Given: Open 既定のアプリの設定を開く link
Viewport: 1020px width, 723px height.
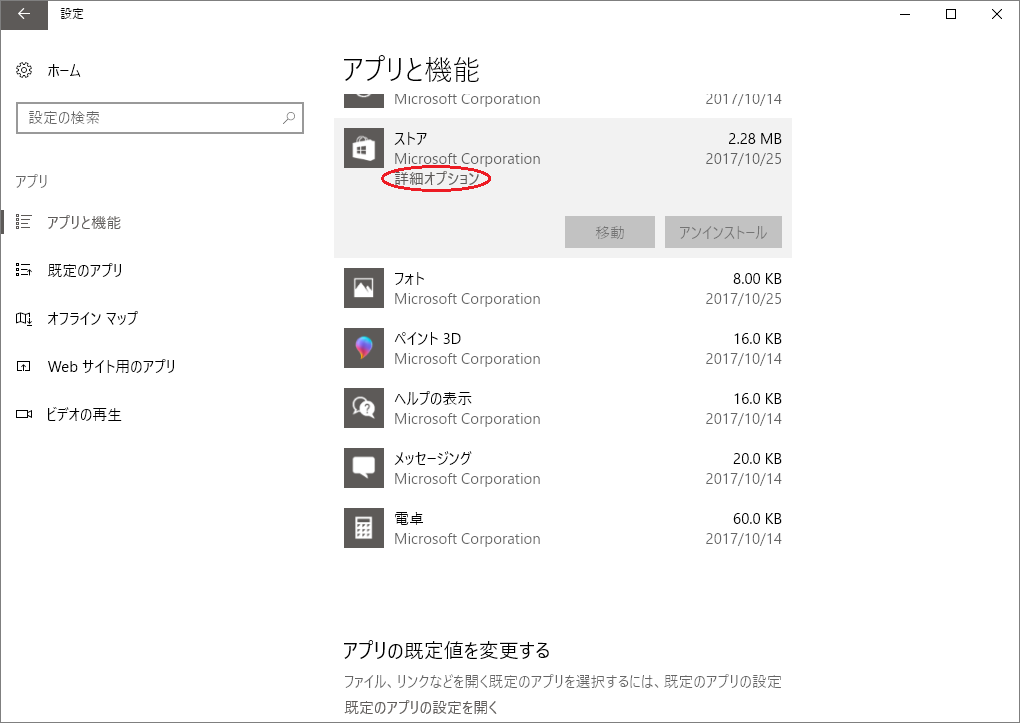Looking at the screenshot, I should [x=421, y=707].
